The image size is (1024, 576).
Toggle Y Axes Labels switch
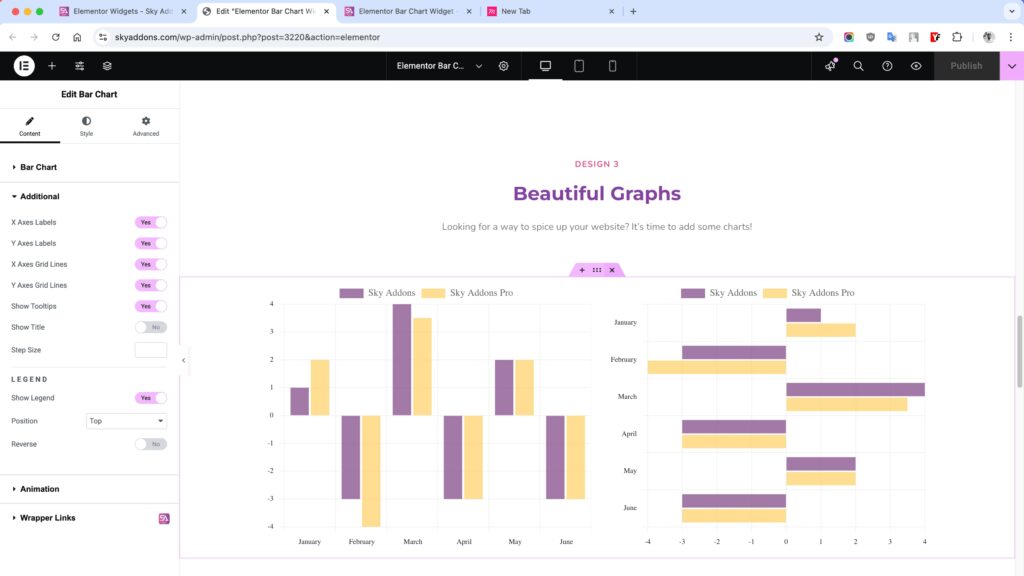click(x=151, y=244)
